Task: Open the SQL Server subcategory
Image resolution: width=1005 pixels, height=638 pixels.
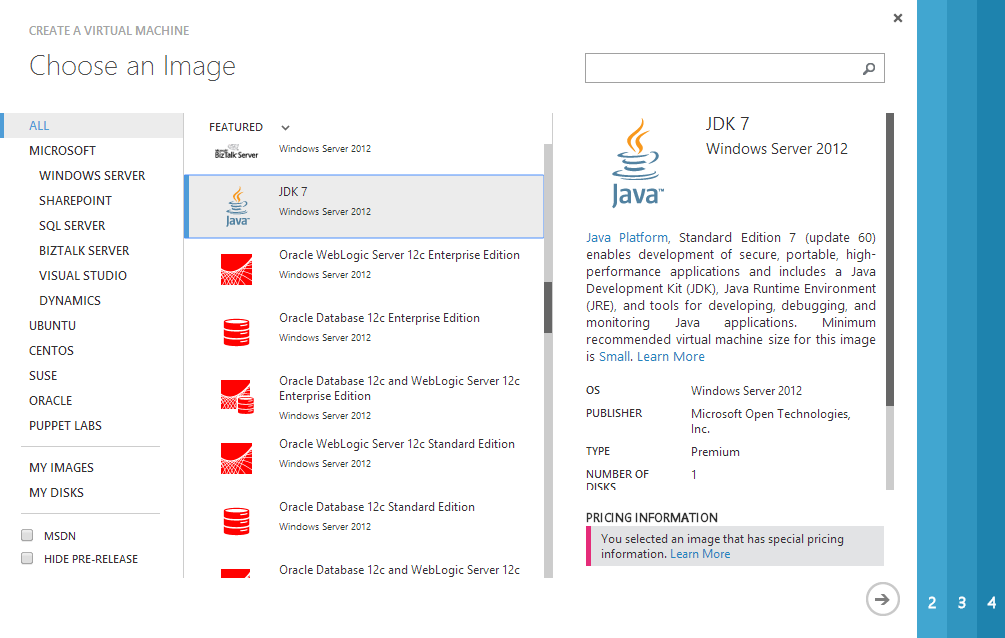Action: [x=72, y=226]
